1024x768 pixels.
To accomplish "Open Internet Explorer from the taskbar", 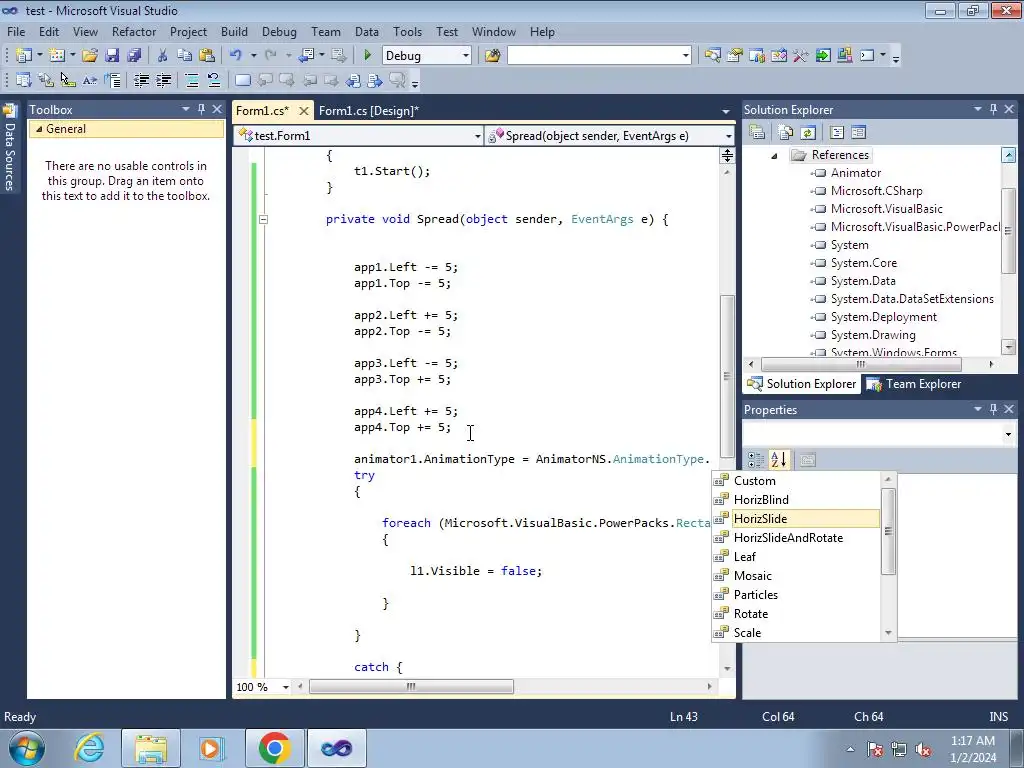I will (89, 748).
